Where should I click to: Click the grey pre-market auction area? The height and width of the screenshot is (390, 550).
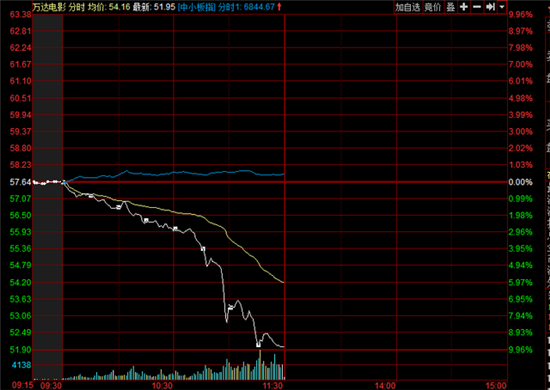click(48, 196)
